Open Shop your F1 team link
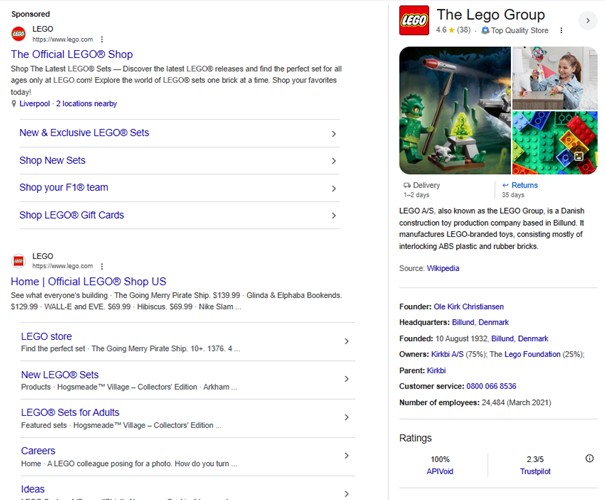Viewport: 605px width, 500px height. [x=64, y=188]
